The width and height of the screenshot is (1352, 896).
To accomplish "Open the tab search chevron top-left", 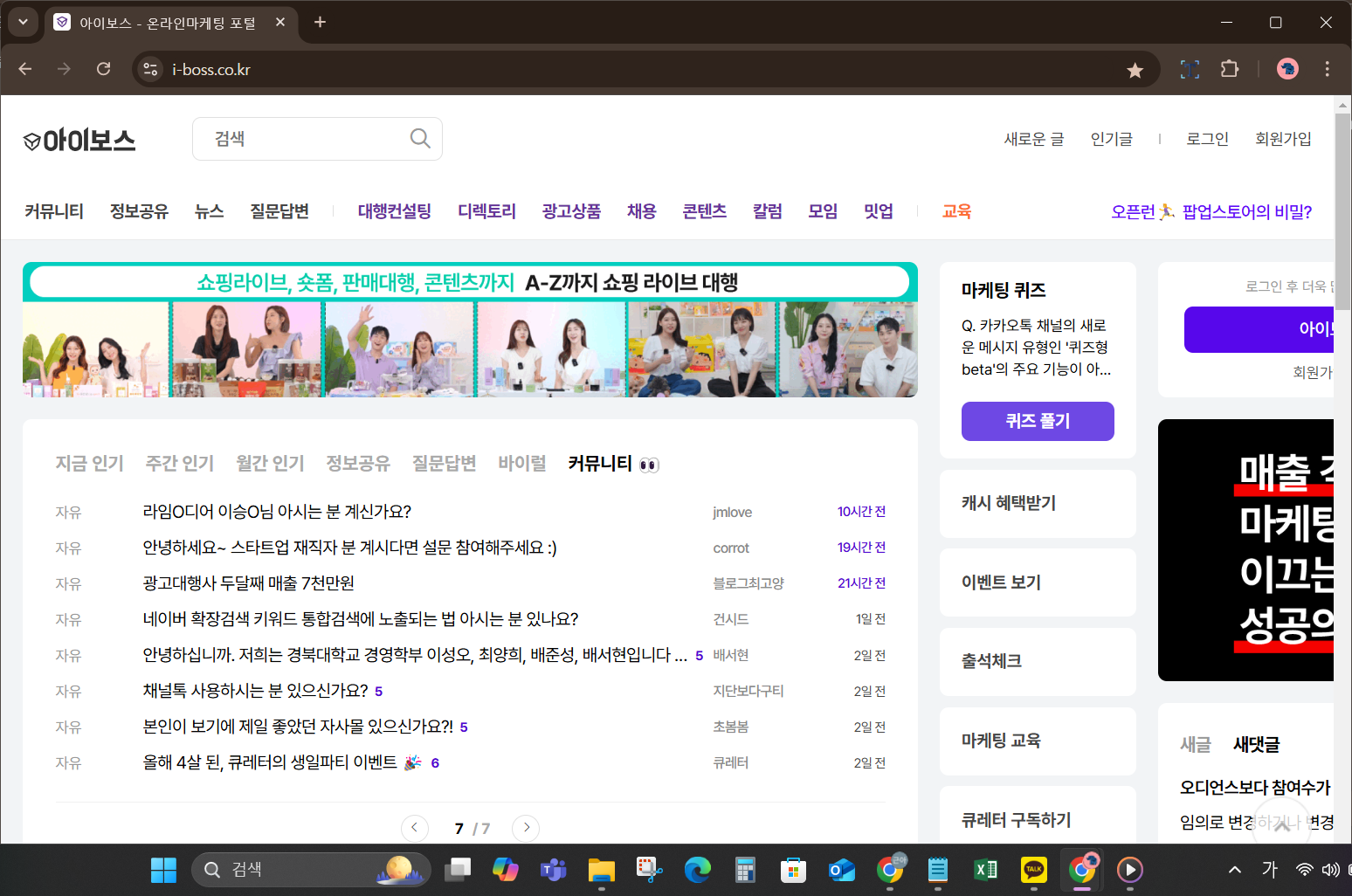I will (23, 23).
